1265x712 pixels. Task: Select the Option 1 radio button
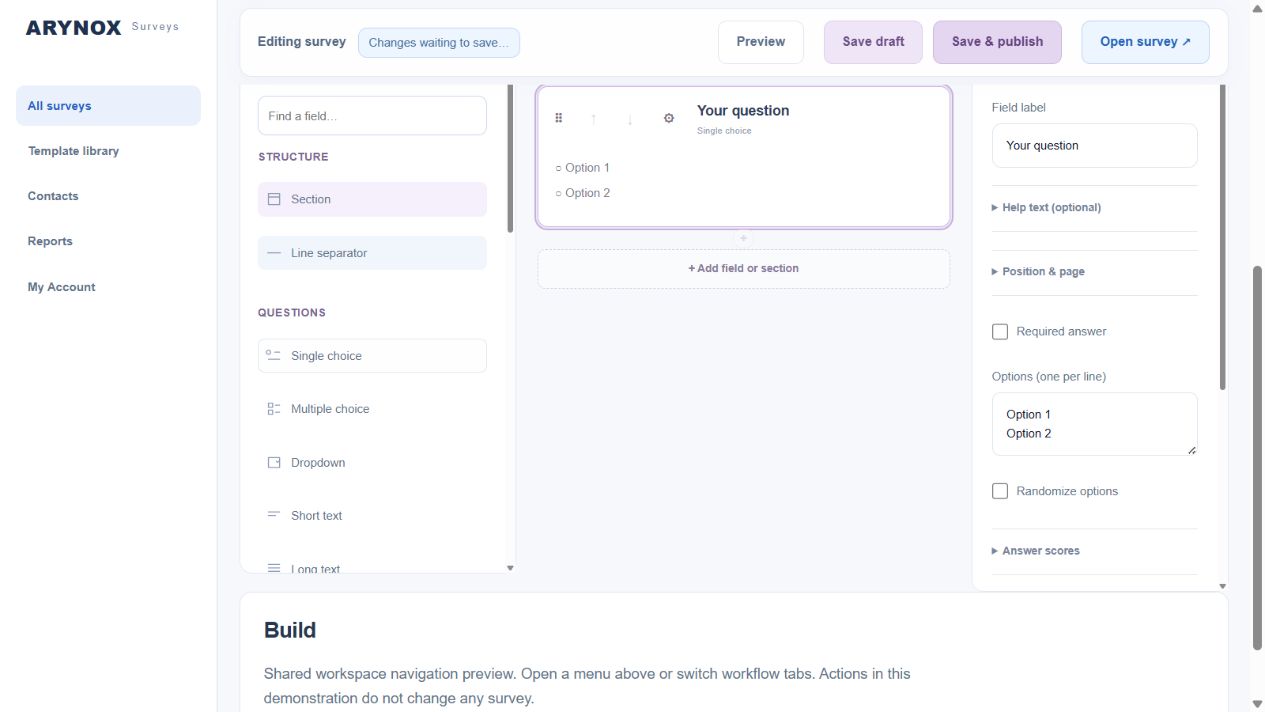click(x=559, y=168)
